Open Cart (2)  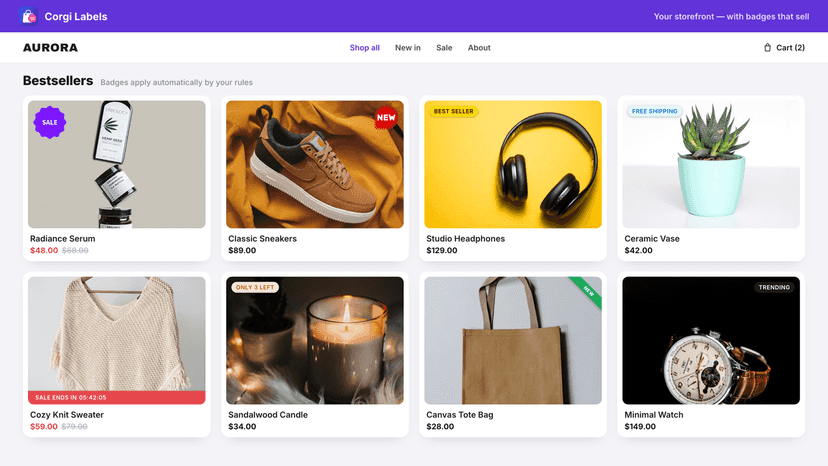tap(784, 48)
